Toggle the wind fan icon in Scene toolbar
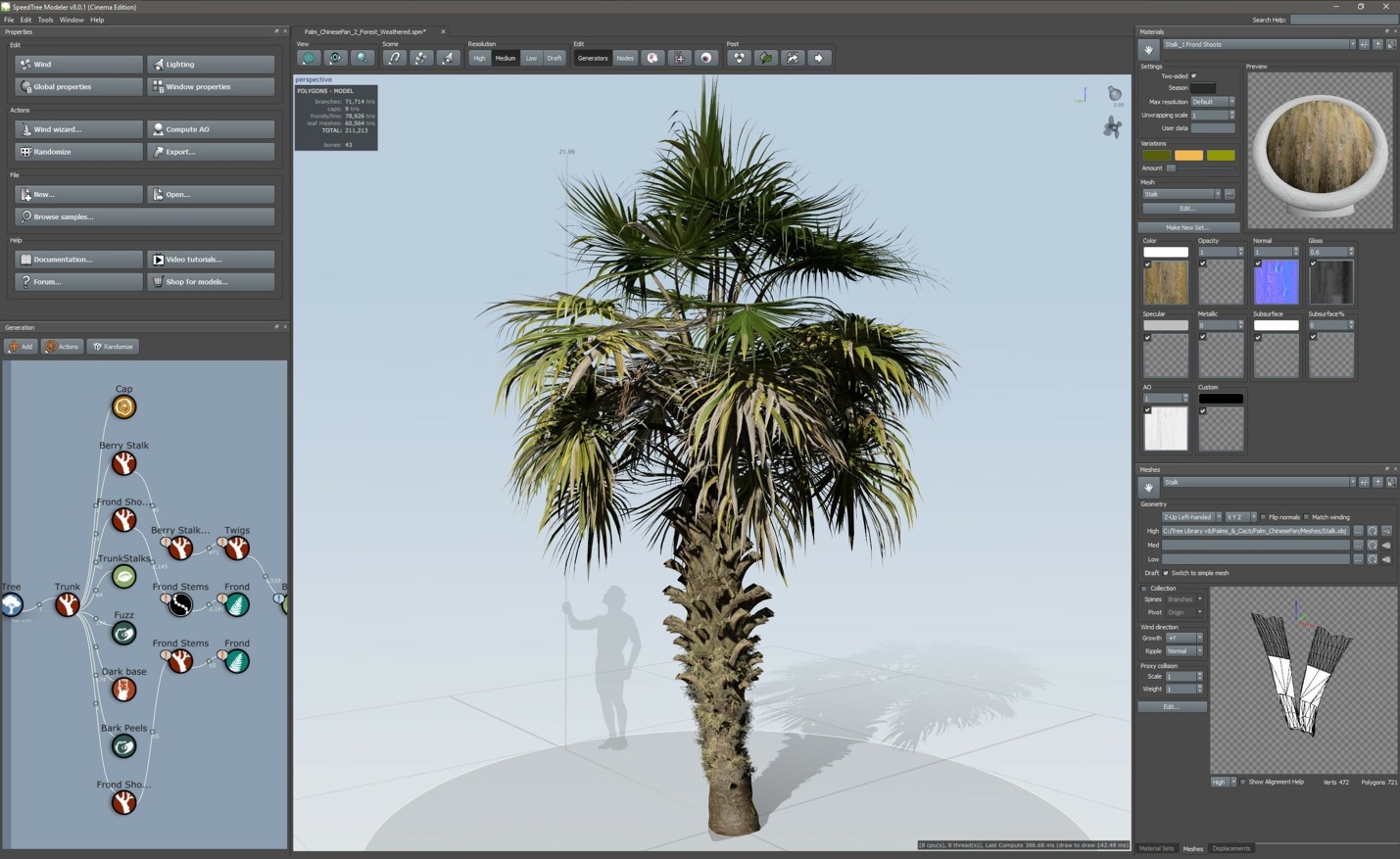Viewport: 1400px width, 859px height. point(421,58)
